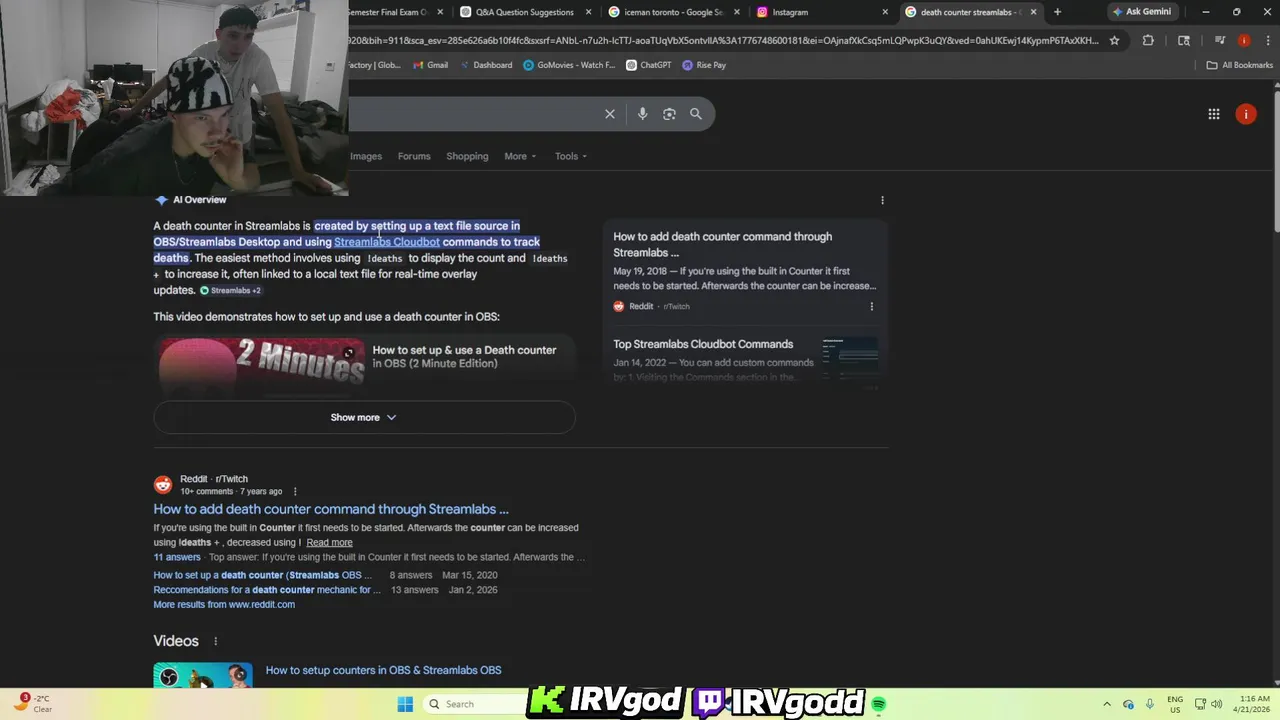Screen dimensions: 1280x720
Task: Open Rise Pay bookmark
Action: pyautogui.click(x=704, y=65)
